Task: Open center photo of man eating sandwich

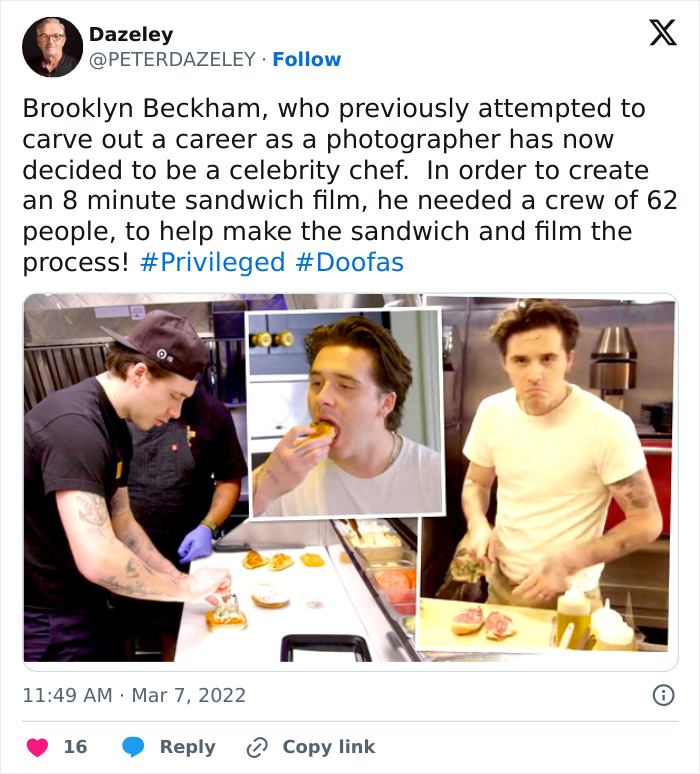Action: click(345, 413)
